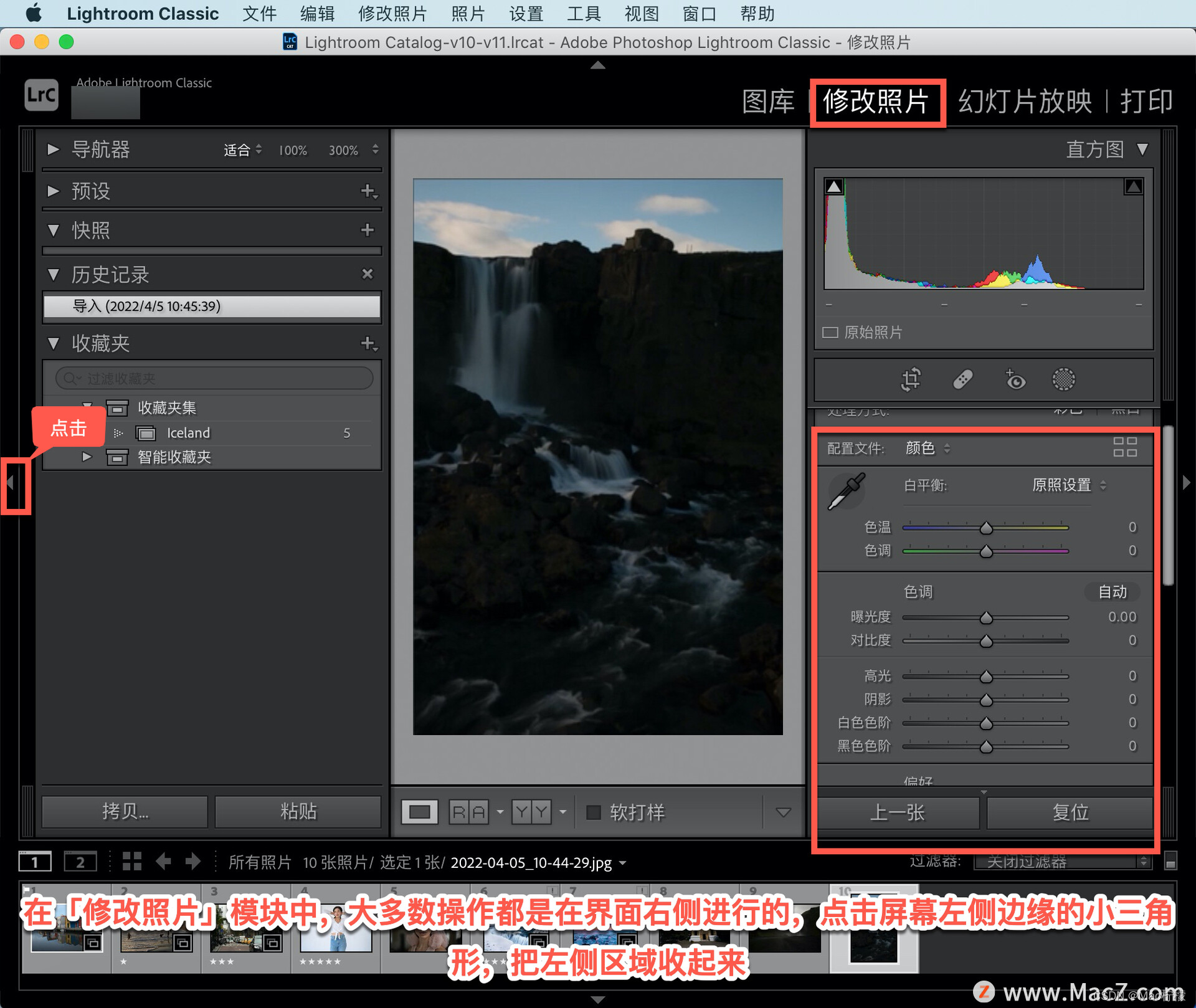
Task: Clear history with the X icon
Action: tap(368, 274)
